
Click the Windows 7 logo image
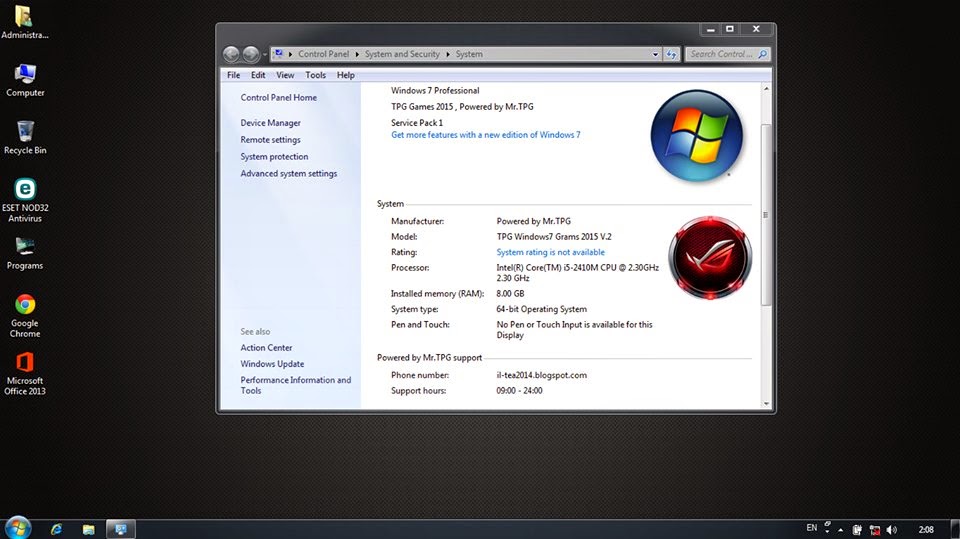tap(697, 136)
